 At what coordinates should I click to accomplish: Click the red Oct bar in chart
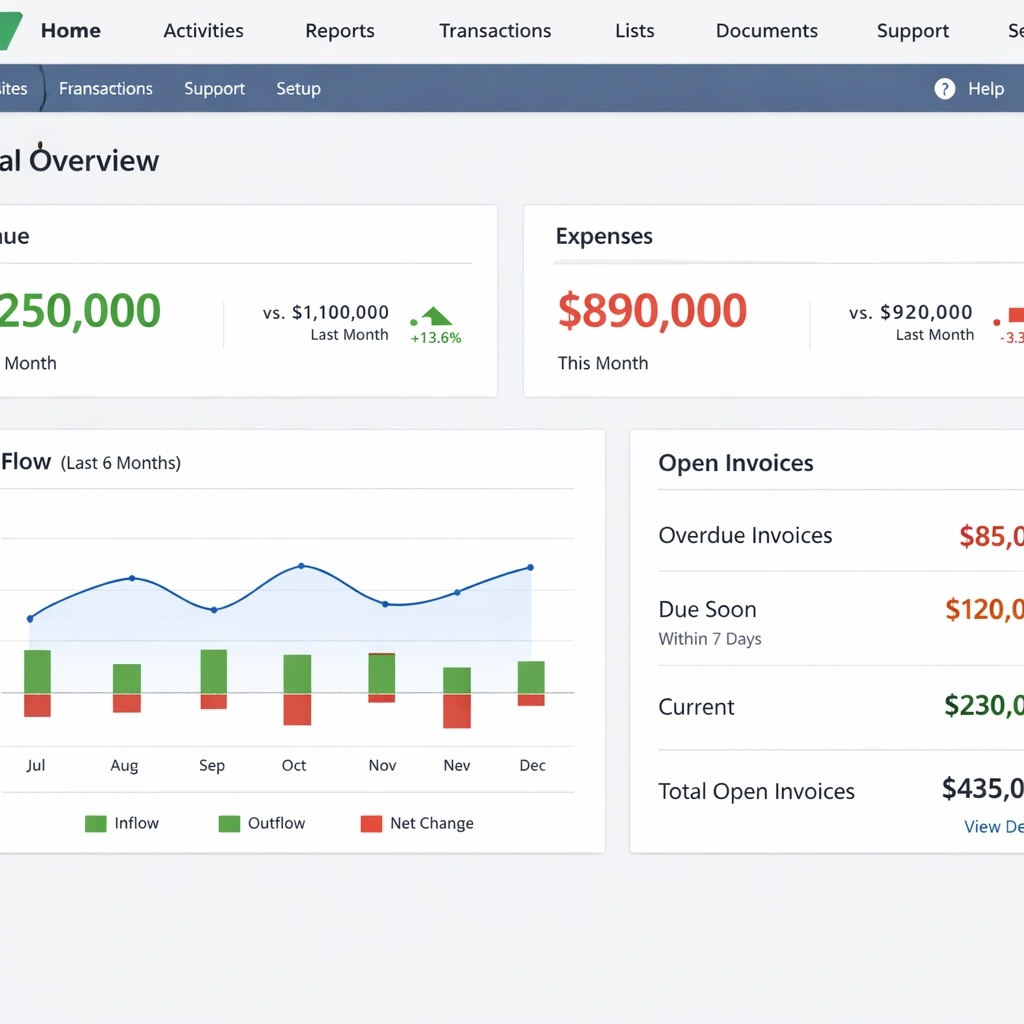[x=297, y=709]
